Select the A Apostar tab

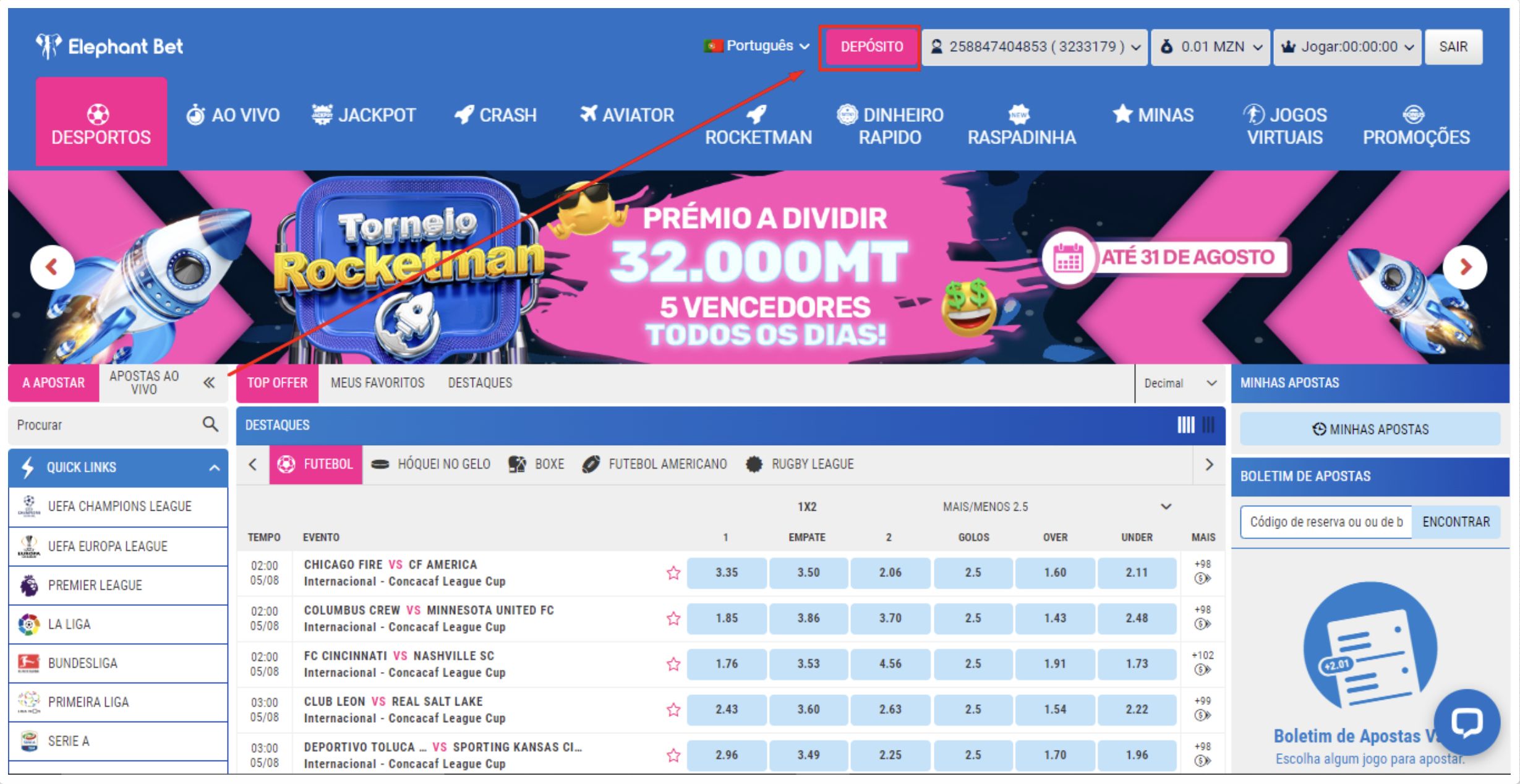click(x=54, y=383)
